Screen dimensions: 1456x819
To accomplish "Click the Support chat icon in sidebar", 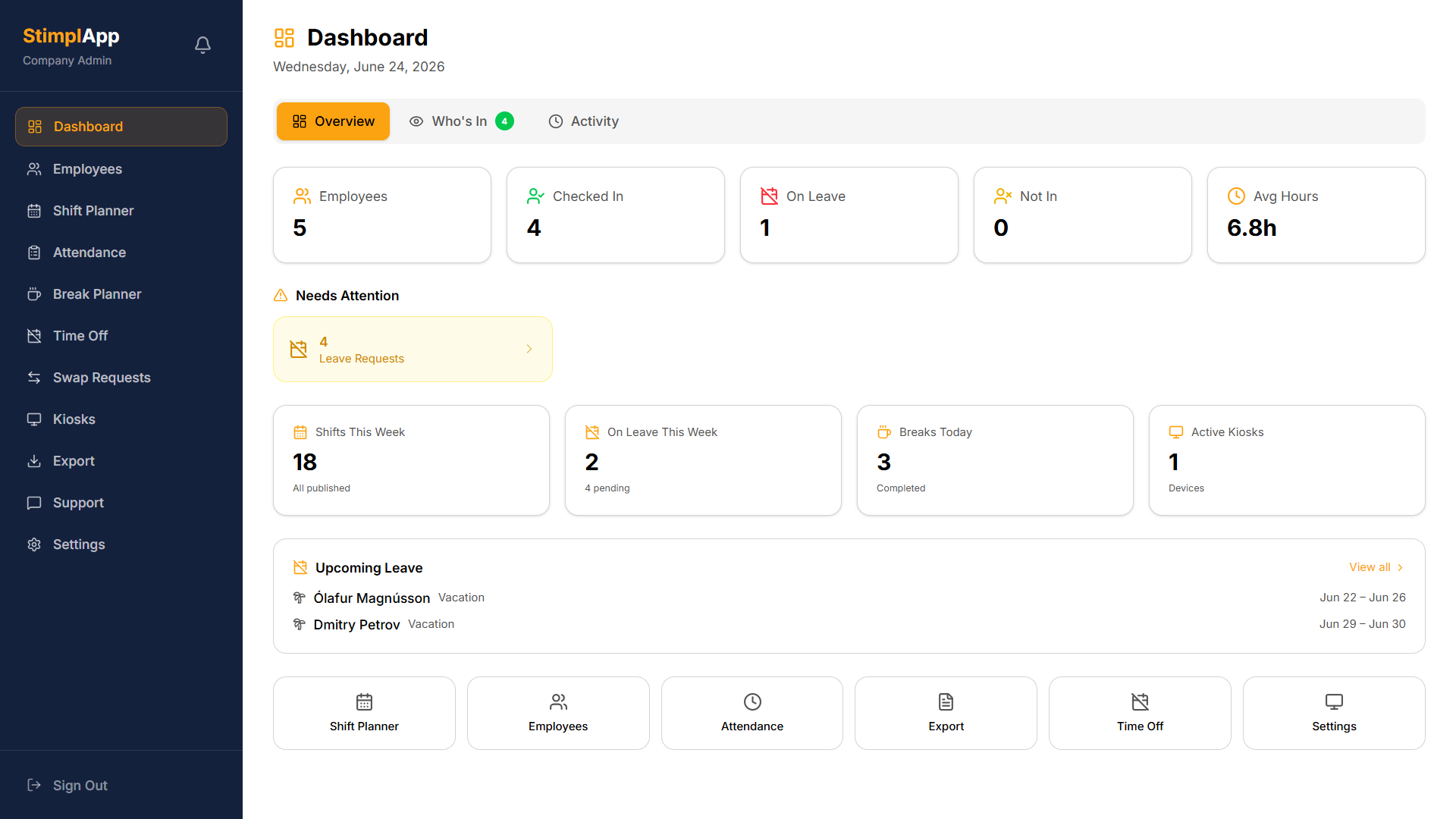I will click(x=34, y=503).
